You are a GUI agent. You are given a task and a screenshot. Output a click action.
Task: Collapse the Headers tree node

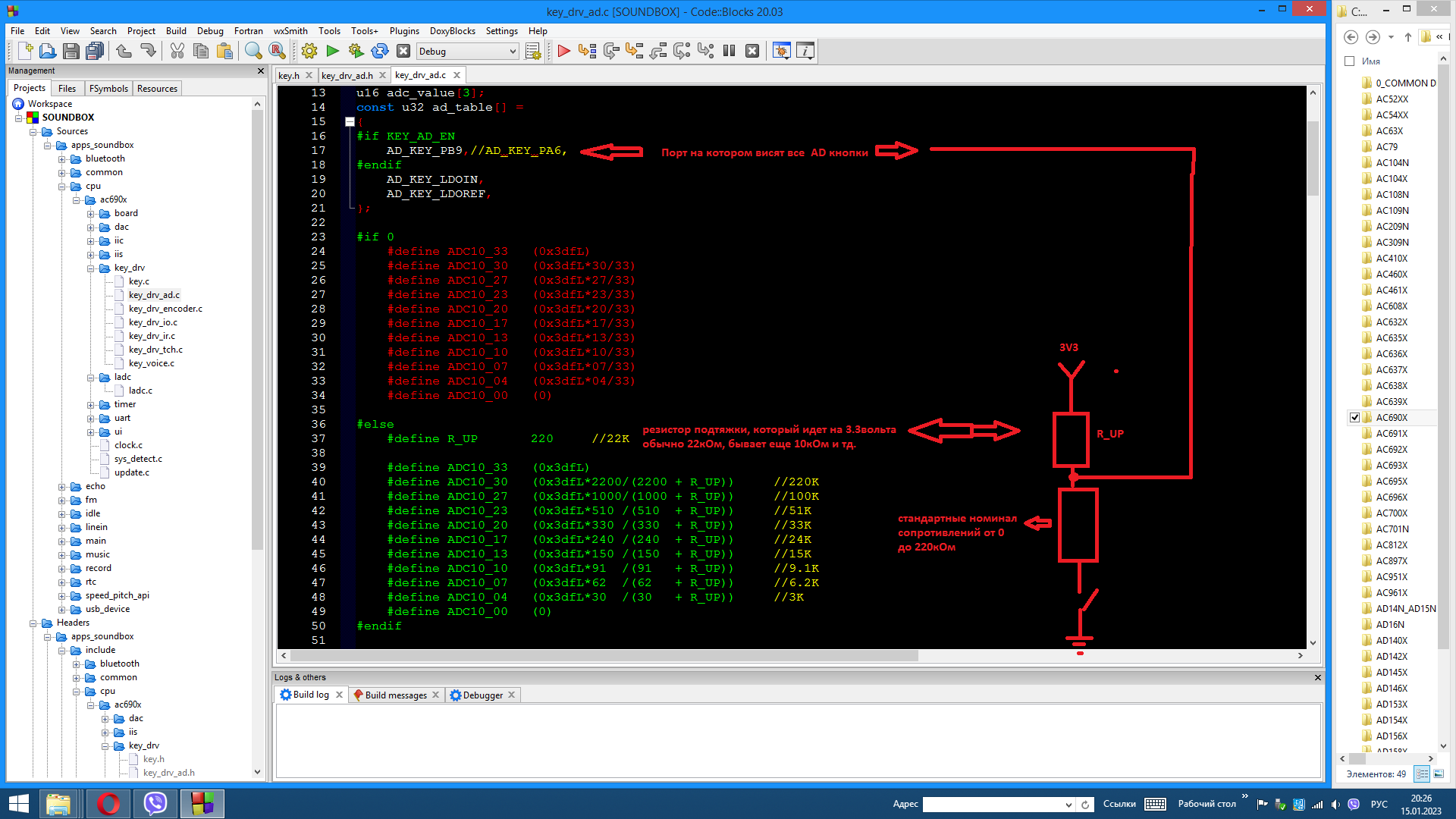pos(33,623)
